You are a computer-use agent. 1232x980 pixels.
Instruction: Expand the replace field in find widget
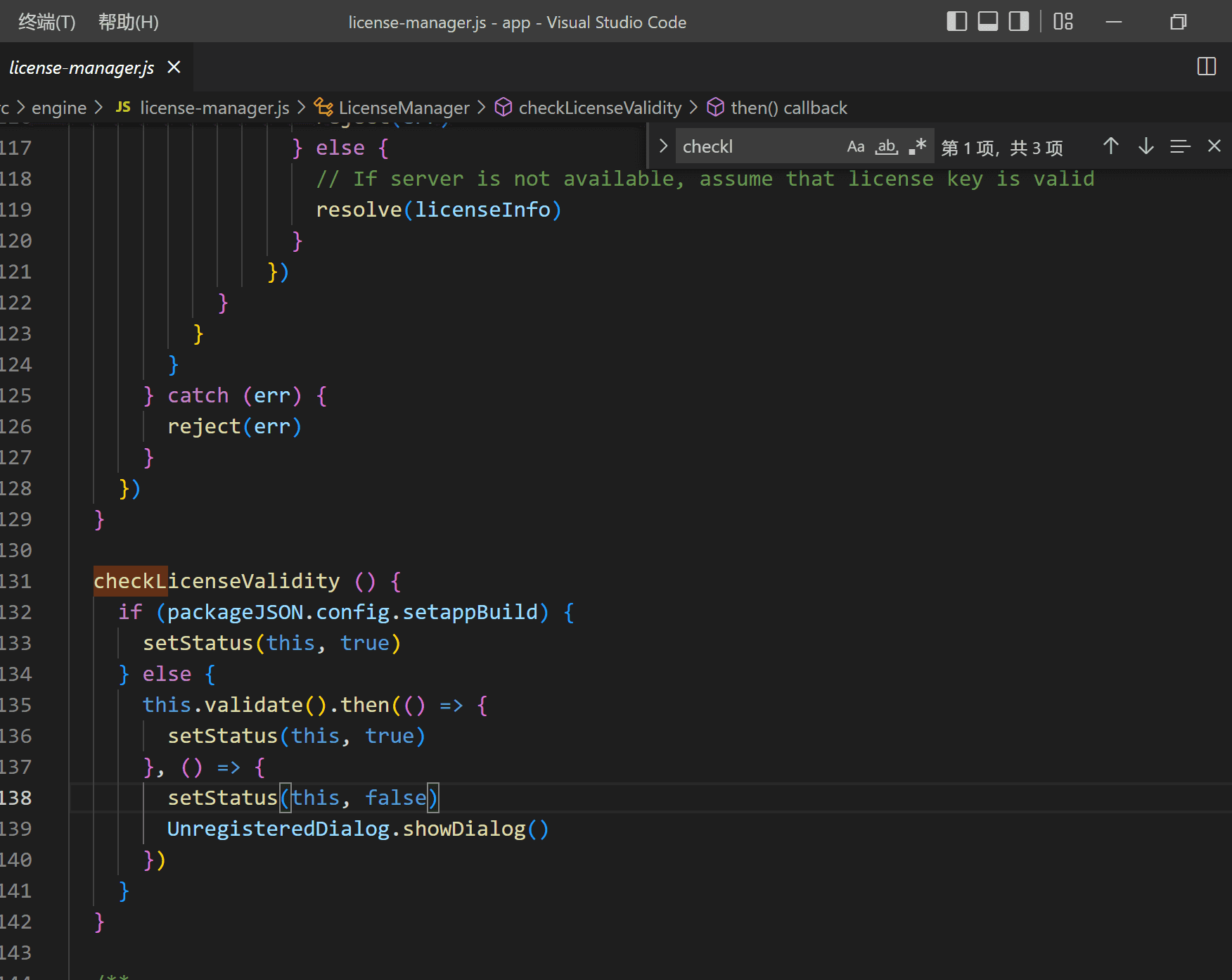tap(662, 146)
